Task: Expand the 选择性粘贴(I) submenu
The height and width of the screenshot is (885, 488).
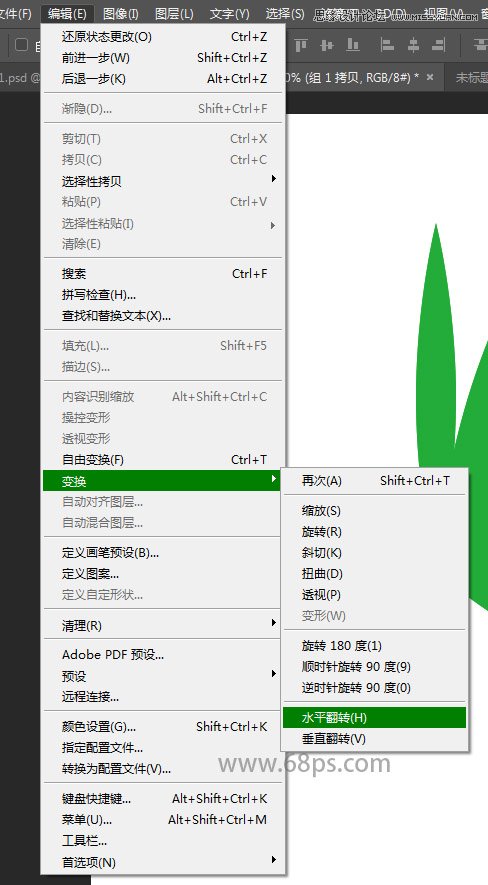Action: tap(164, 224)
